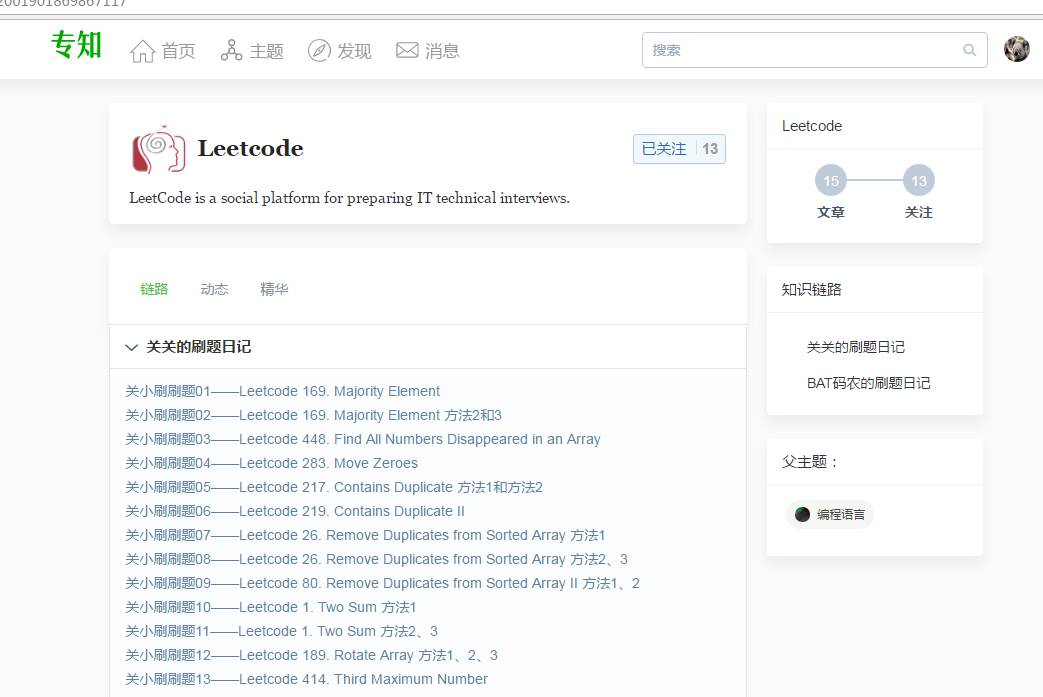The image size is (1043, 697).
Task: Collapse the 关关的刷题日记 section chevron
Action: (x=131, y=347)
